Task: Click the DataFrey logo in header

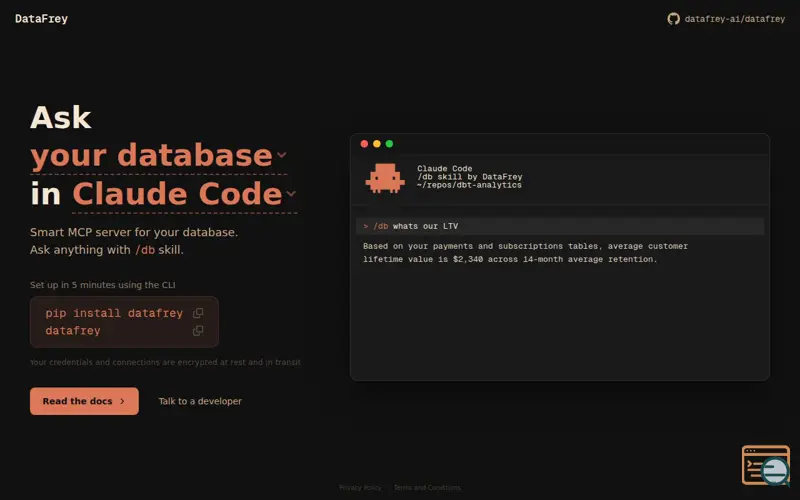Action: (41, 19)
